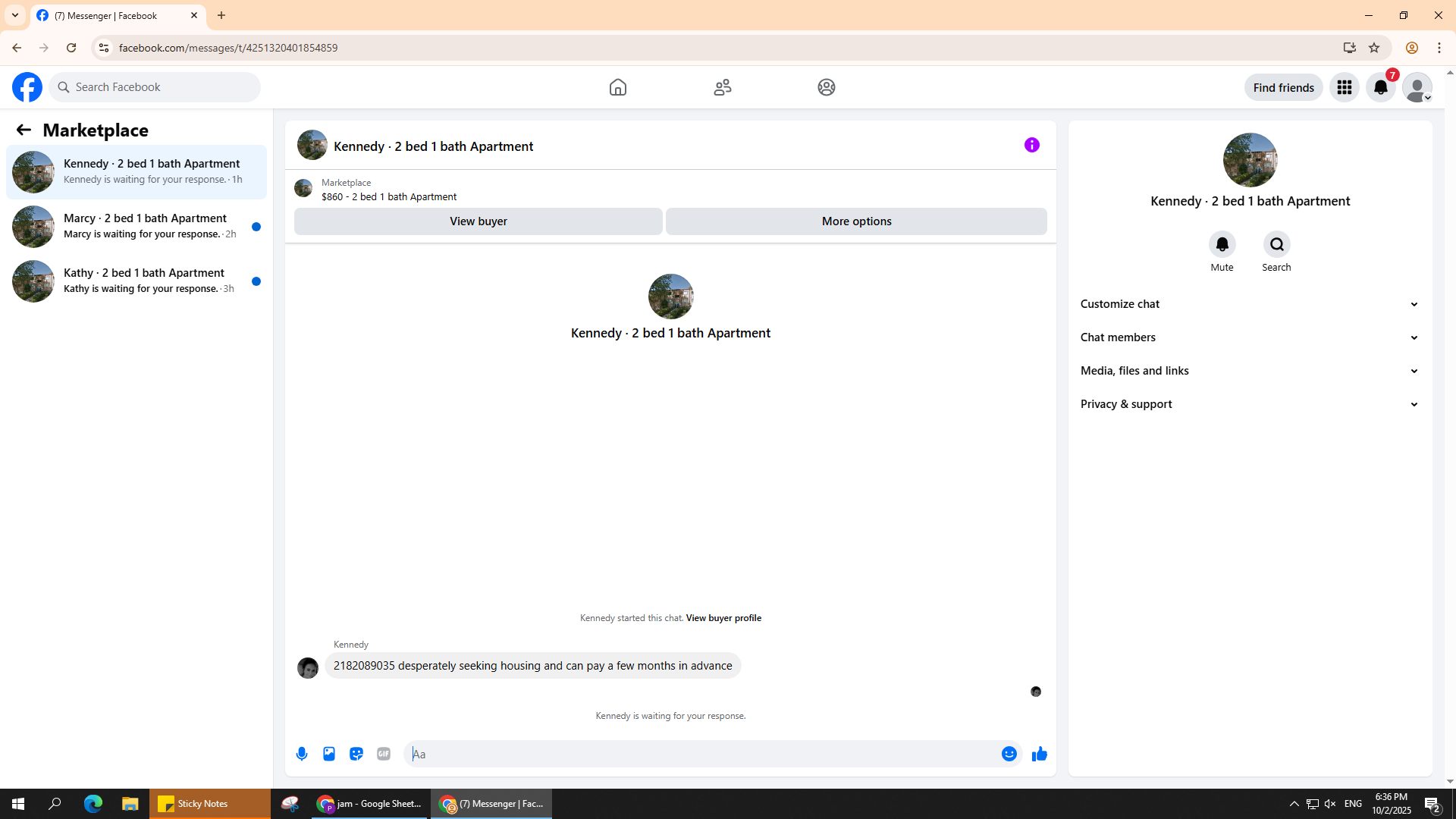1456x819 pixels.
Task: Toggle conversation information panel icon
Action: [1031, 145]
